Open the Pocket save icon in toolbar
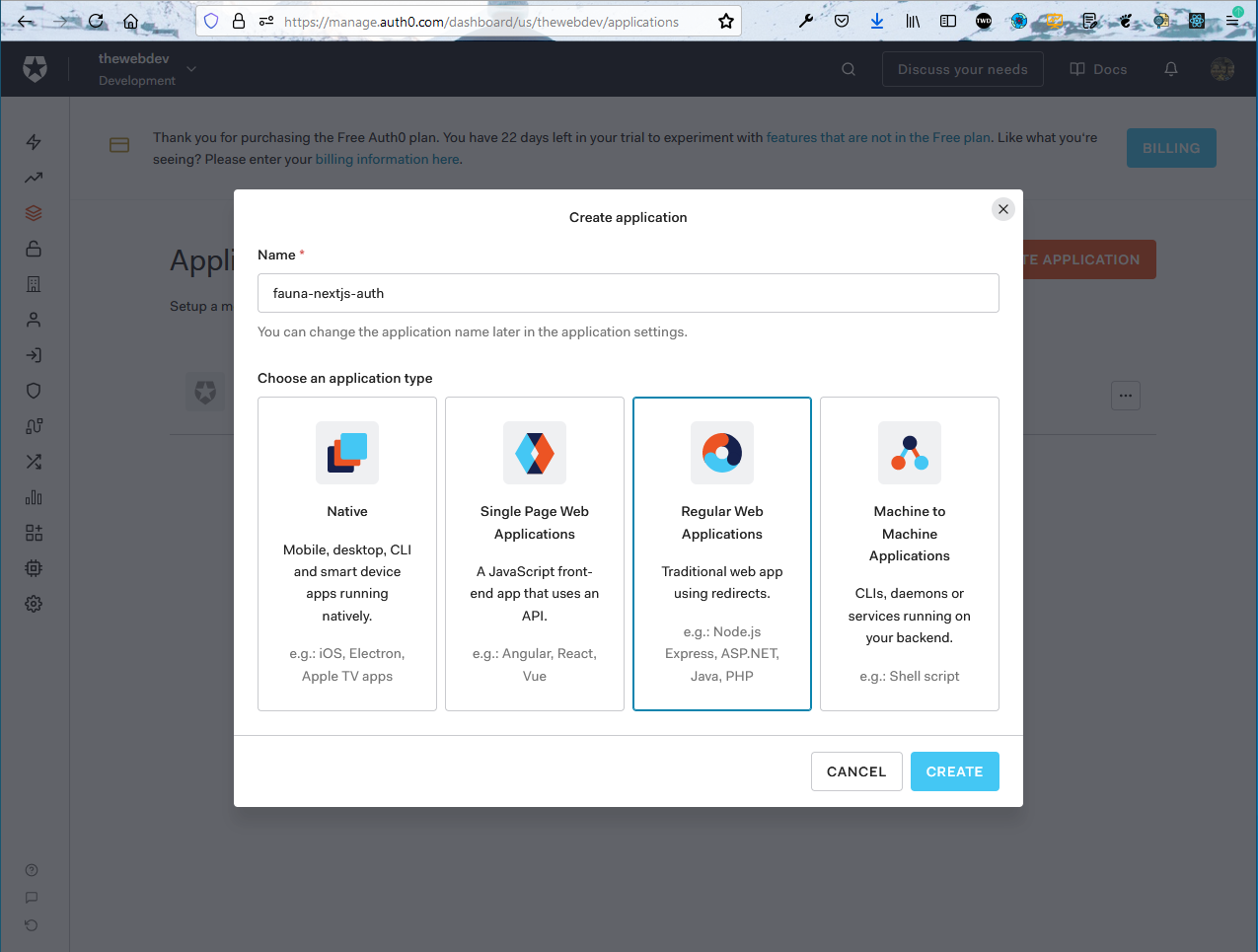 pos(842,21)
